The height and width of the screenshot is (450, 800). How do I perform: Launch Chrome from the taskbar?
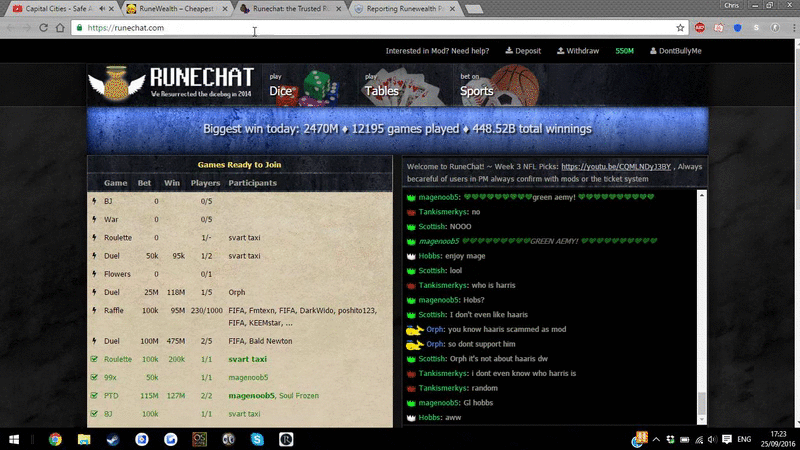[x=55, y=439]
